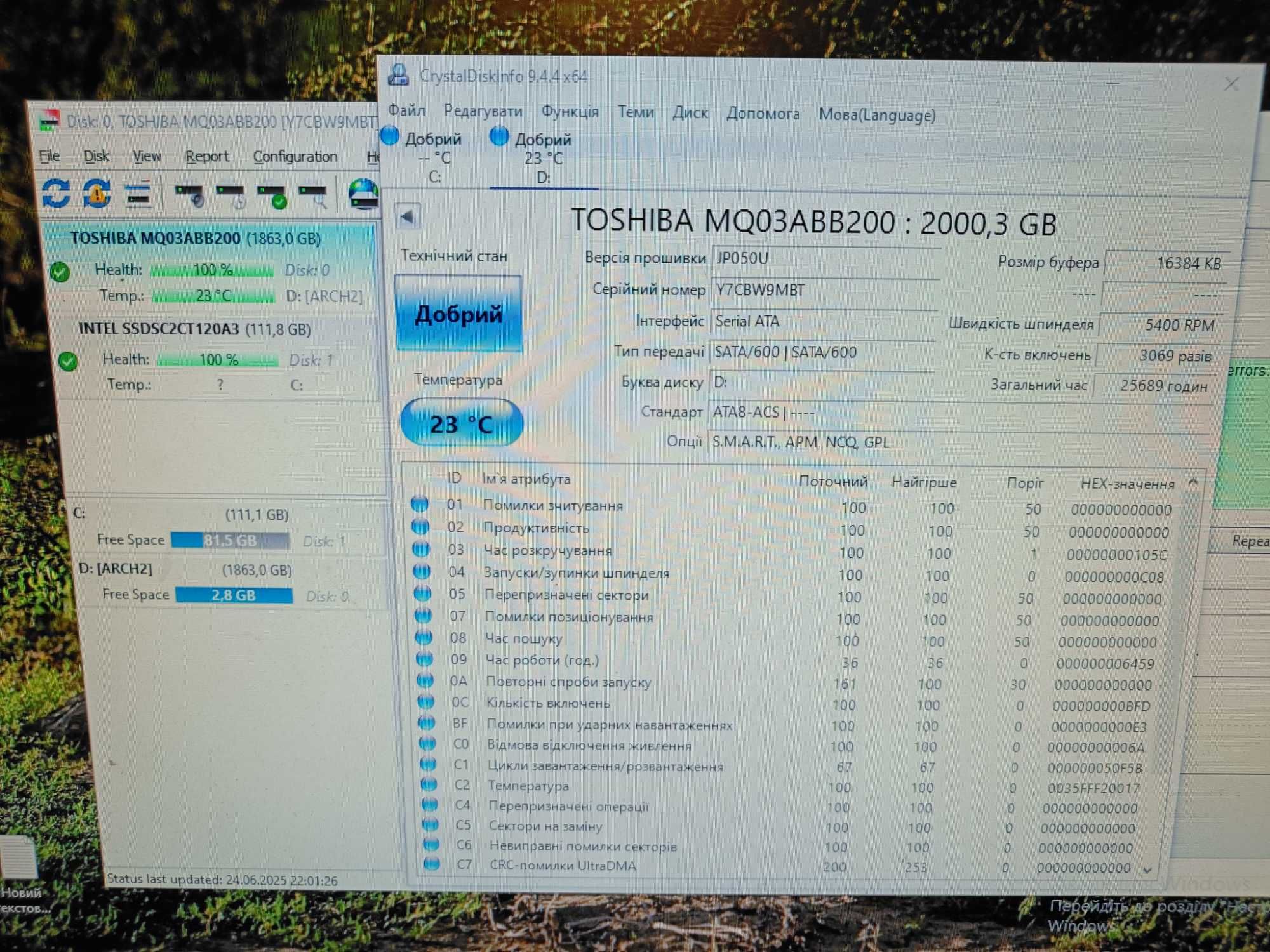This screenshot has height=952, width=1270.
Task: Click the blue status circle of attribute 0A
Action: coord(425,680)
